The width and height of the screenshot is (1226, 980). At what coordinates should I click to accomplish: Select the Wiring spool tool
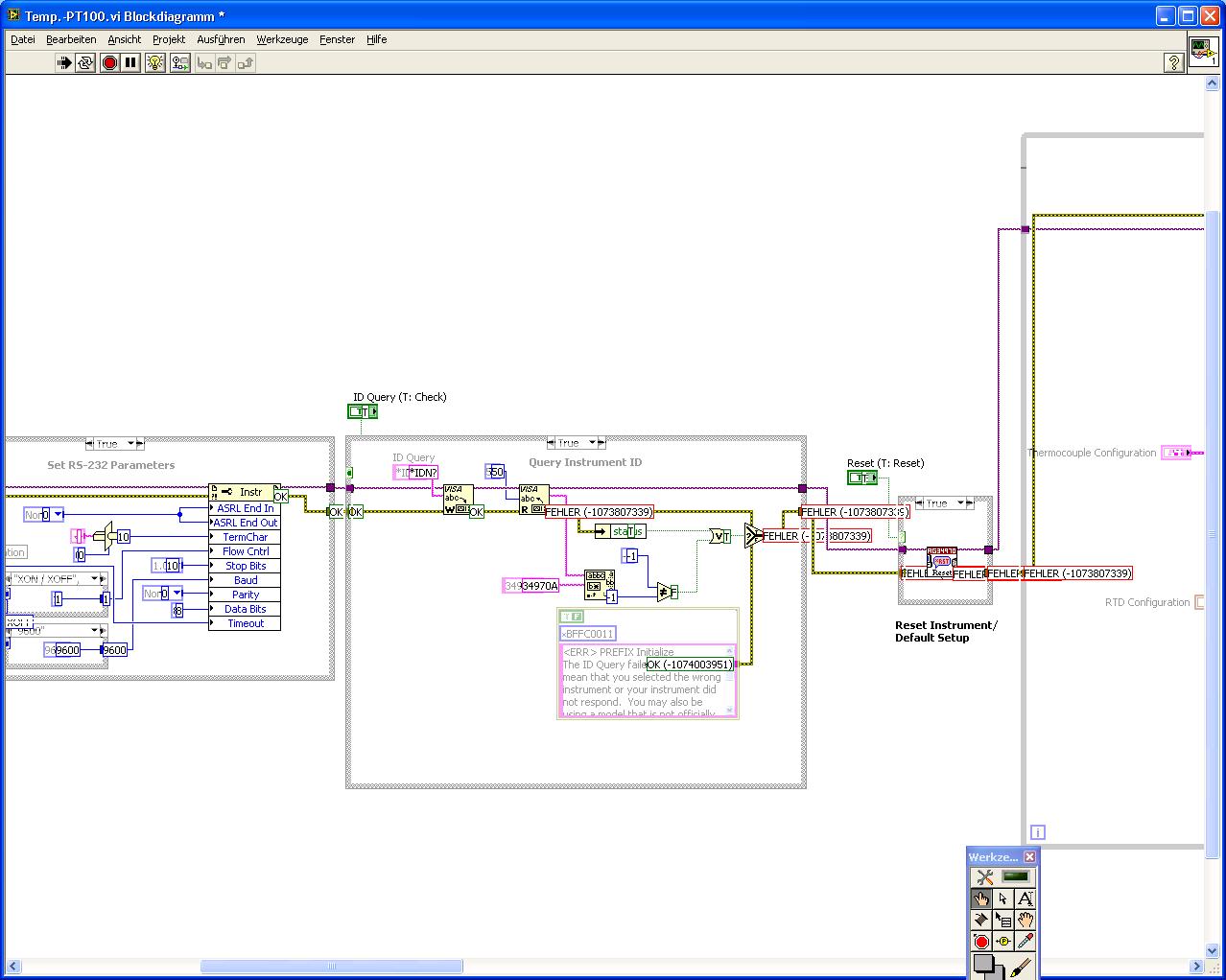coord(981,921)
